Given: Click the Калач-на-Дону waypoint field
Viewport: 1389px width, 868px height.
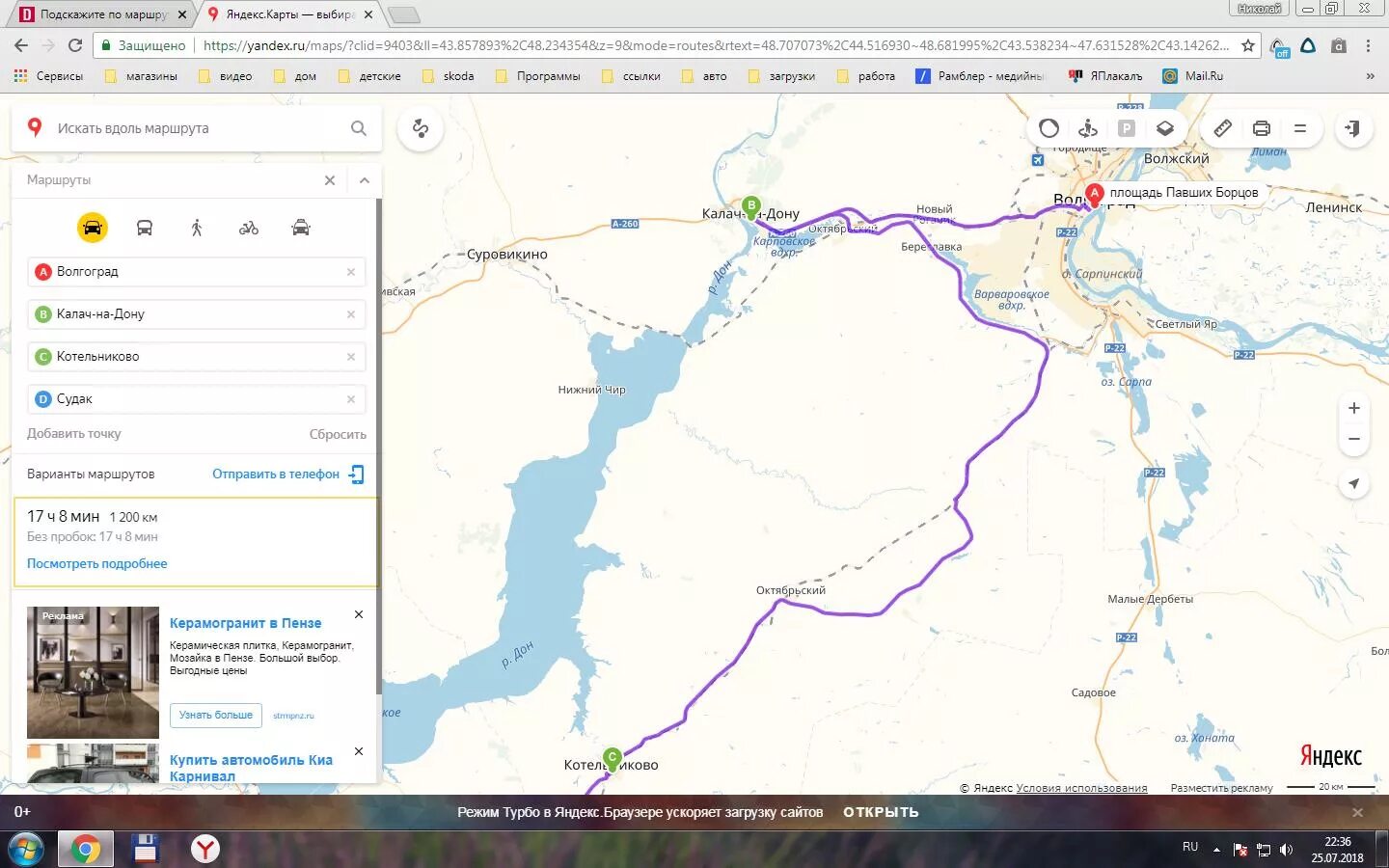Looking at the screenshot, I should pos(197,314).
